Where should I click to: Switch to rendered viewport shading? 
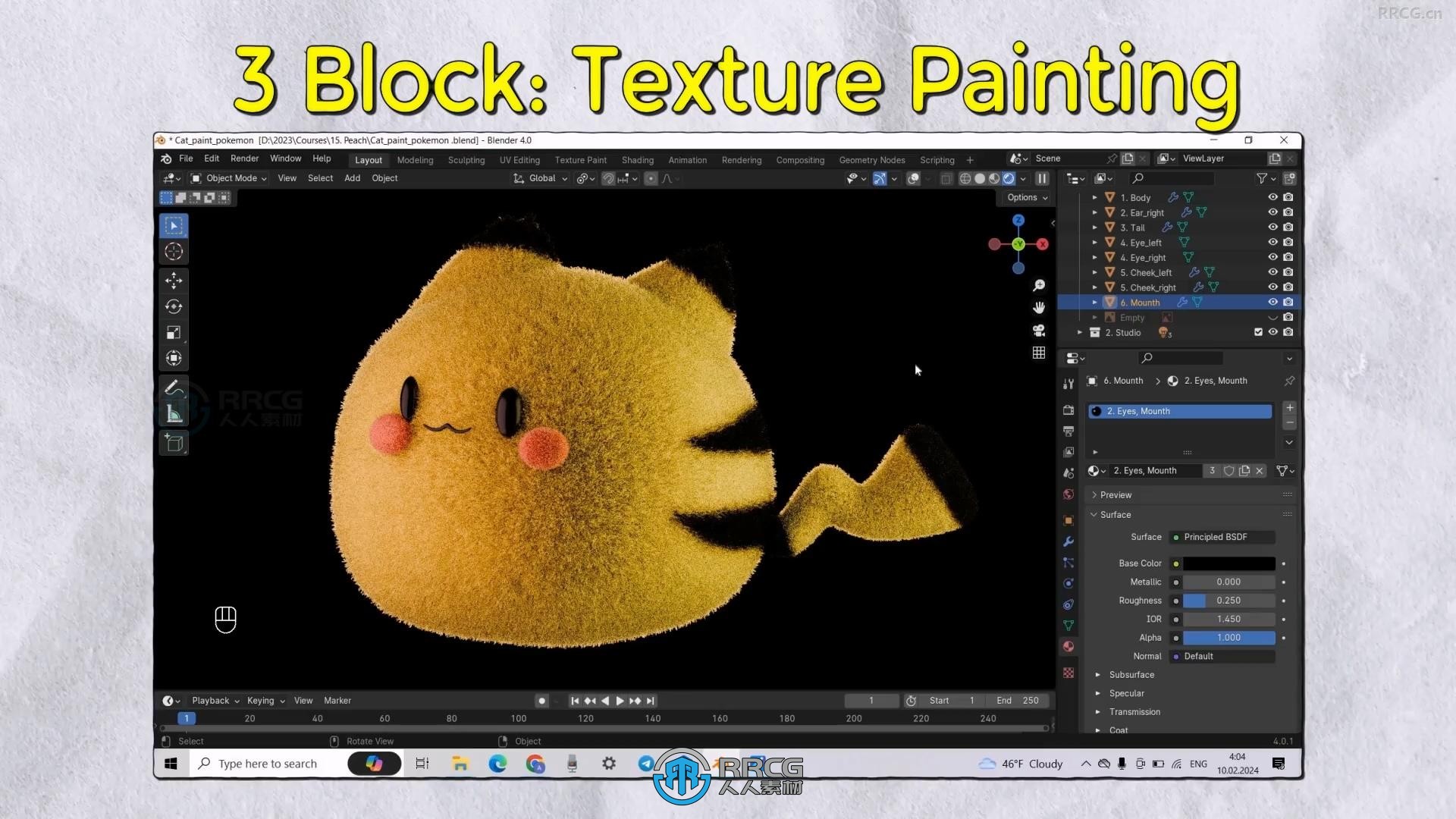[x=1009, y=178]
